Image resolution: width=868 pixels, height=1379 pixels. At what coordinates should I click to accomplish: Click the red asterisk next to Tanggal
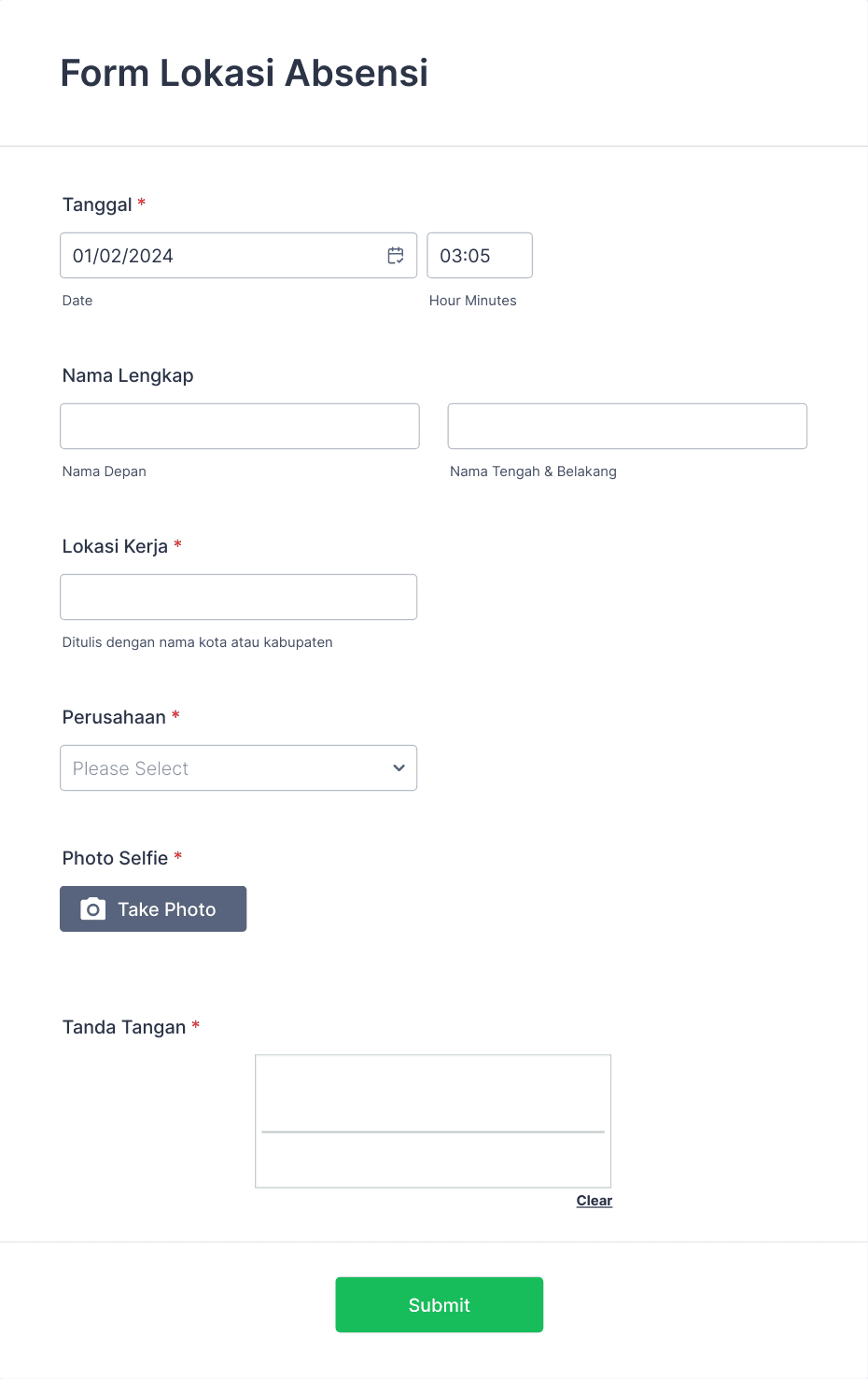[141, 203]
